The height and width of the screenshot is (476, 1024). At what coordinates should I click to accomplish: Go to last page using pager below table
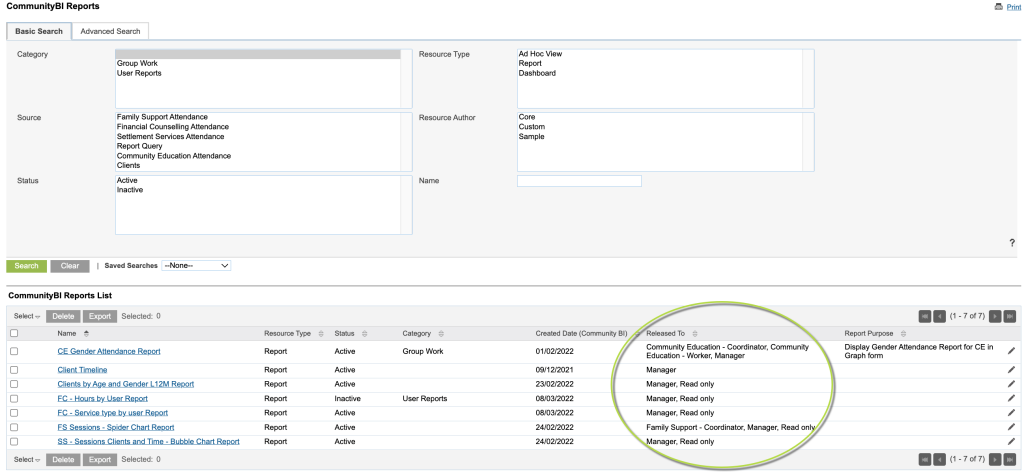pos(1010,459)
